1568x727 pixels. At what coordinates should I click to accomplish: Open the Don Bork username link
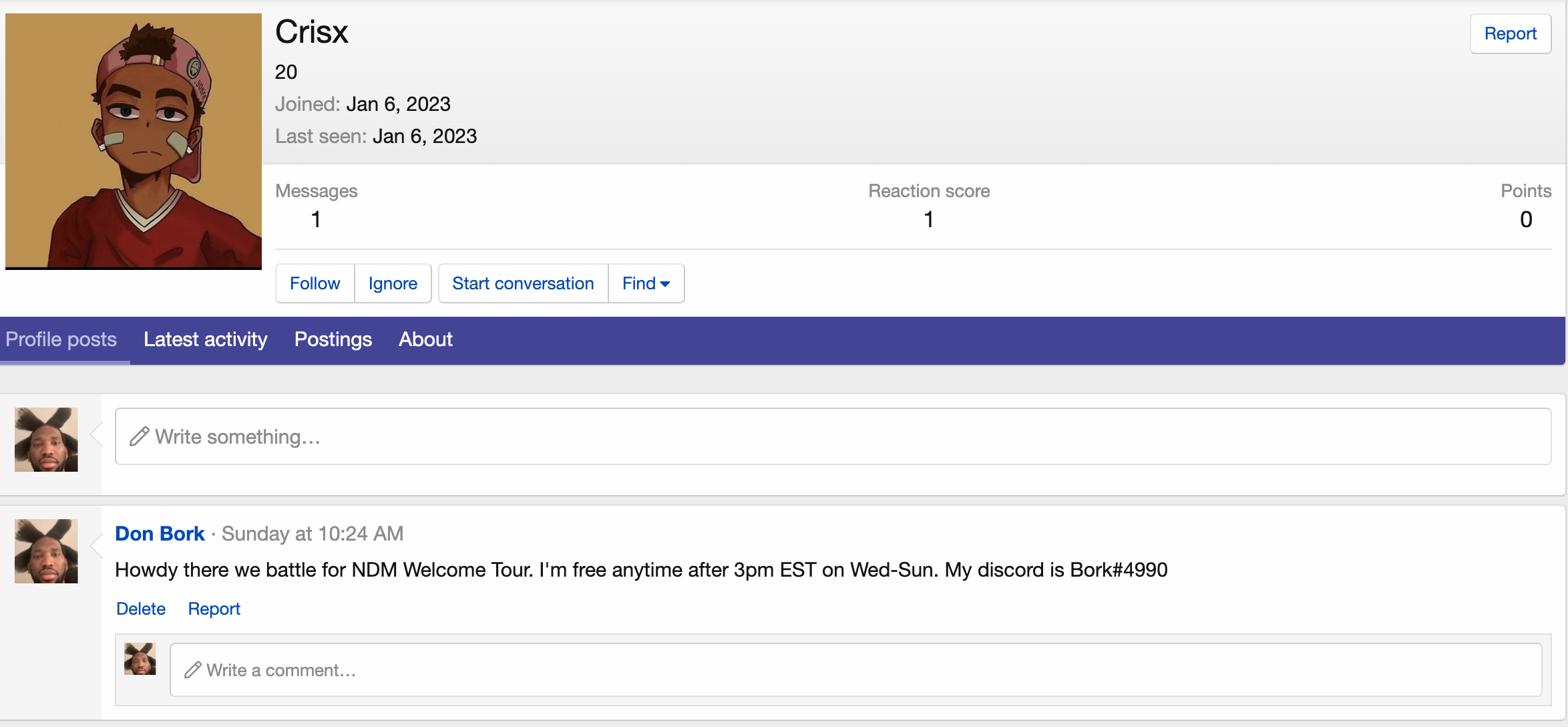click(x=160, y=533)
